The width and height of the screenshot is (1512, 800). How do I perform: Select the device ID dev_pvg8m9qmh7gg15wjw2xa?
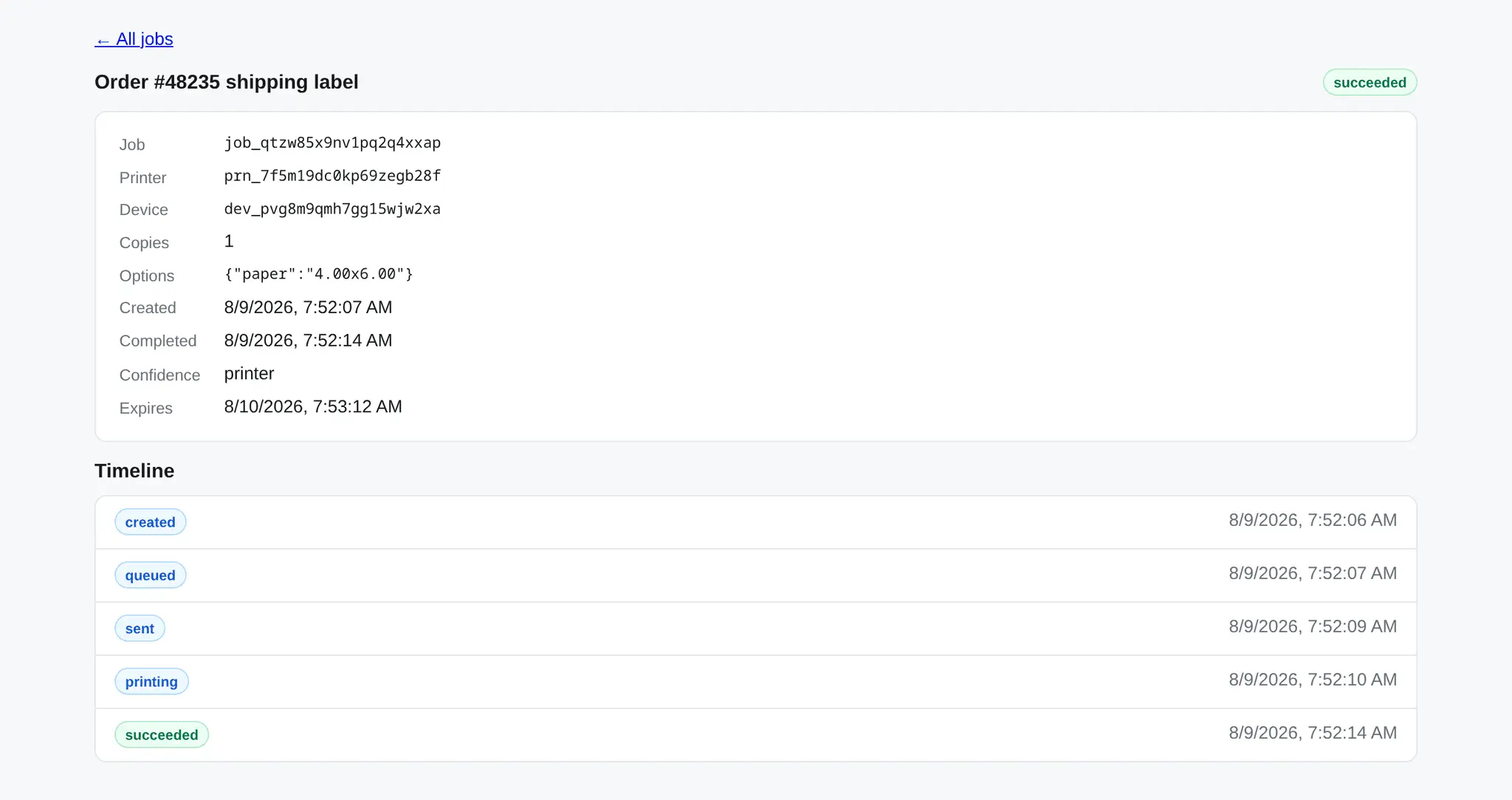coord(332,209)
